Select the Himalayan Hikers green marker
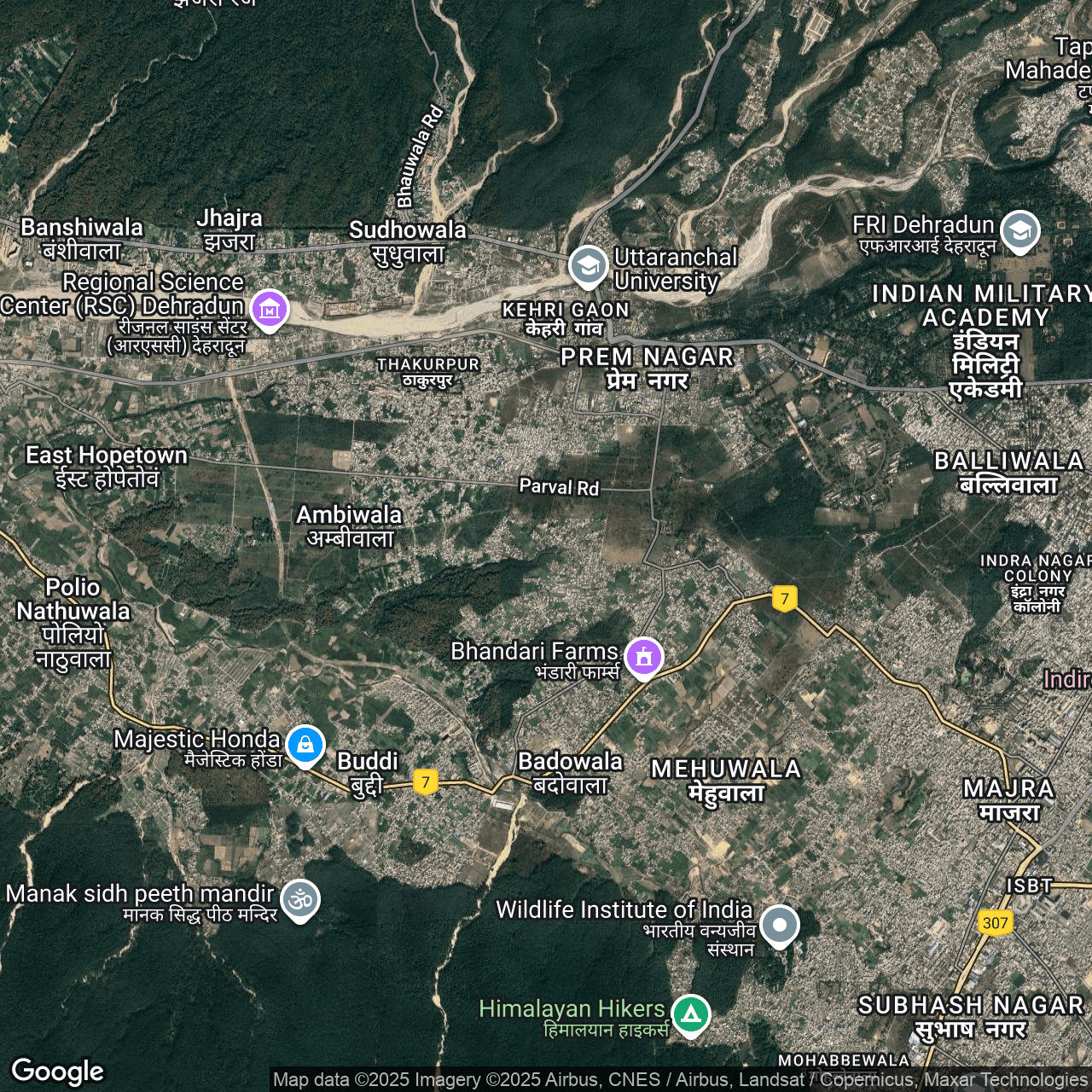 (x=690, y=1014)
